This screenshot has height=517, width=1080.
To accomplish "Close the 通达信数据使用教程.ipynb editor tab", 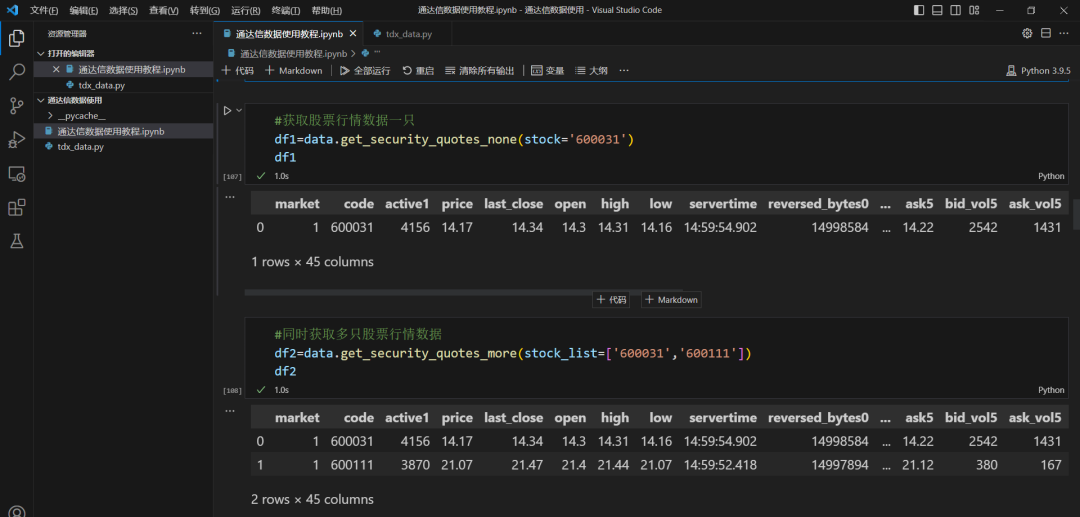I will pyautogui.click(x=352, y=34).
